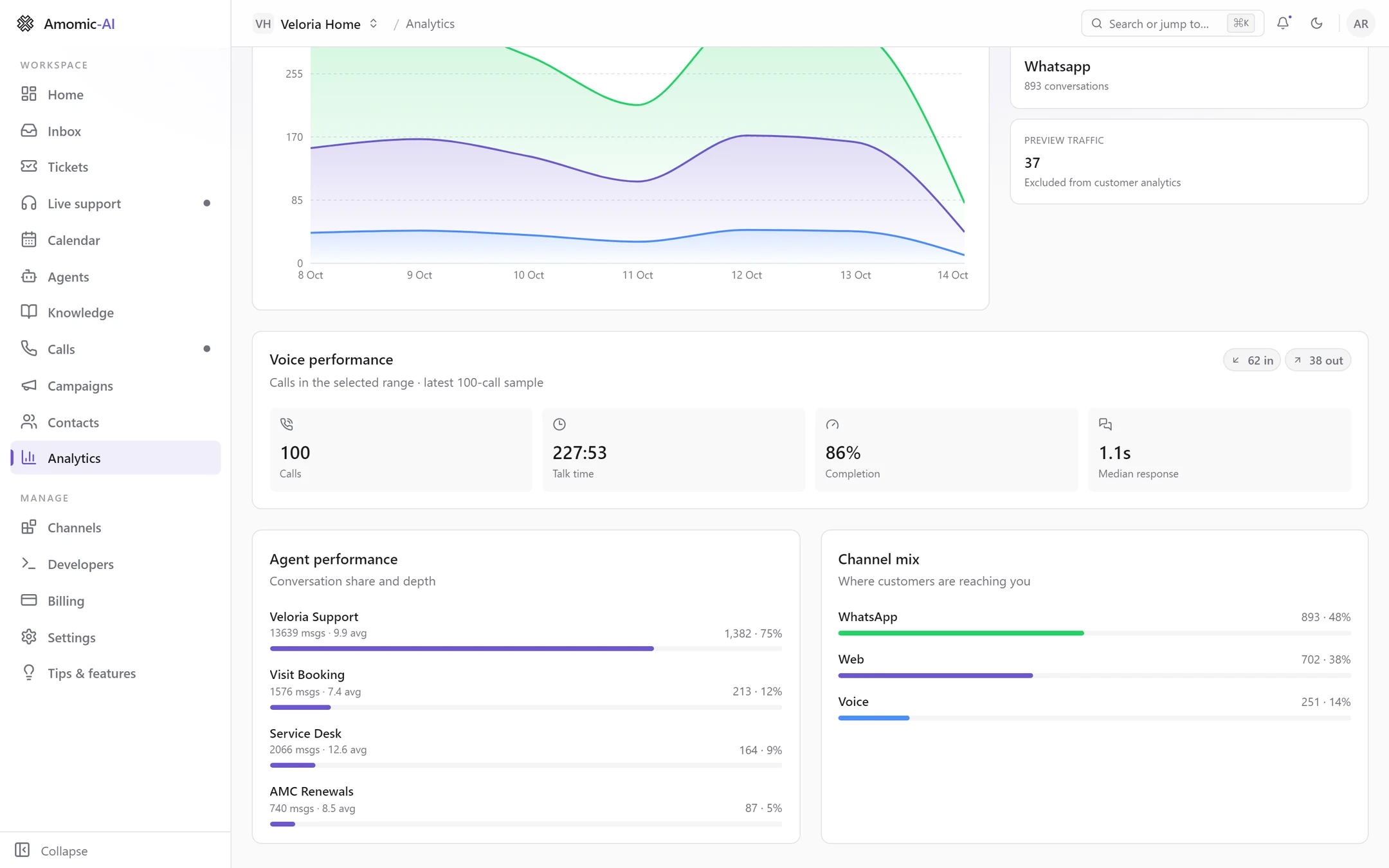This screenshot has width=1389, height=868.
Task: Click the 1.1s Median response card
Action: click(x=1219, y=450)
